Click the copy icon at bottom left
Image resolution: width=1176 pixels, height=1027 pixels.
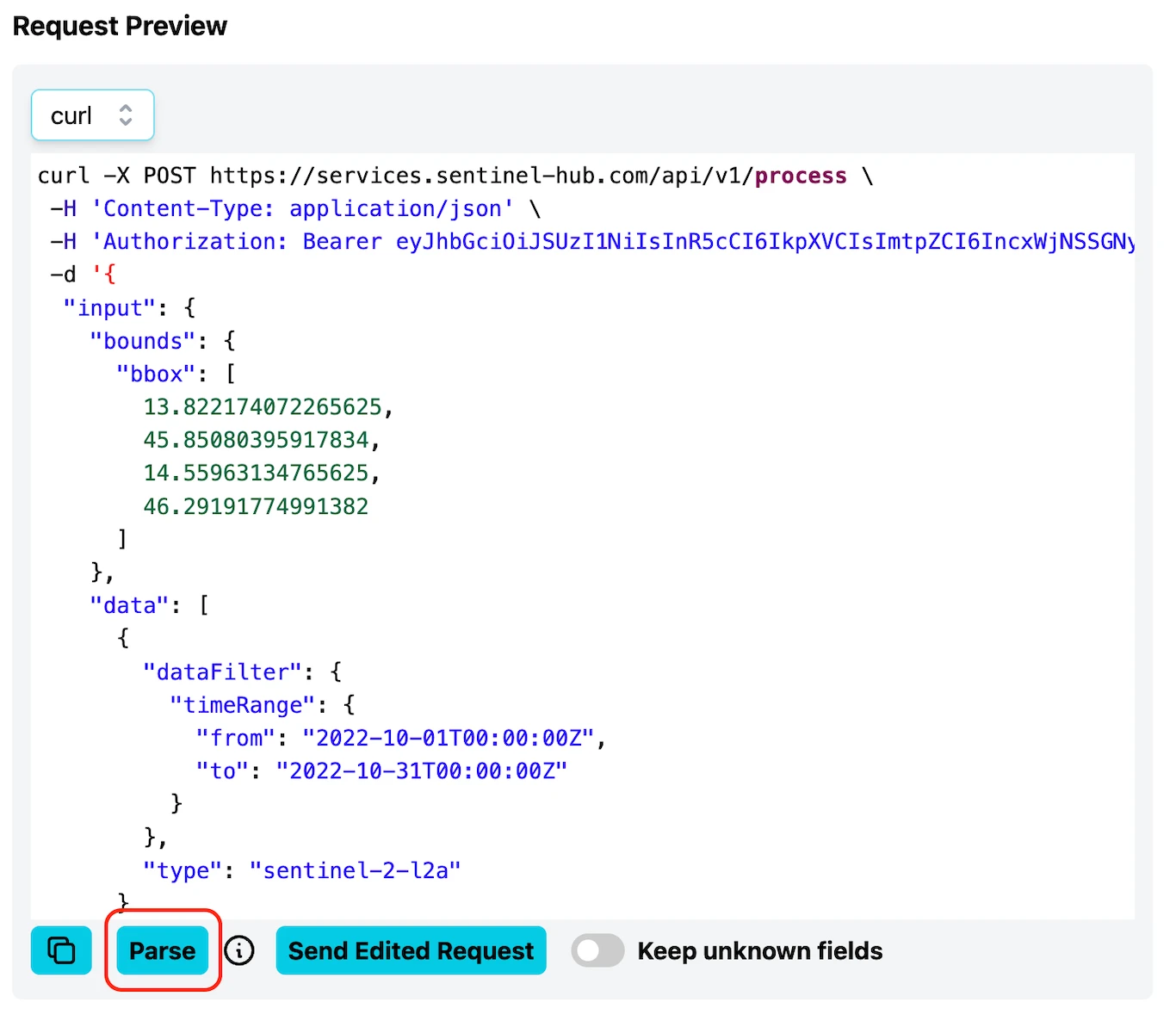[x=60, y=950]
